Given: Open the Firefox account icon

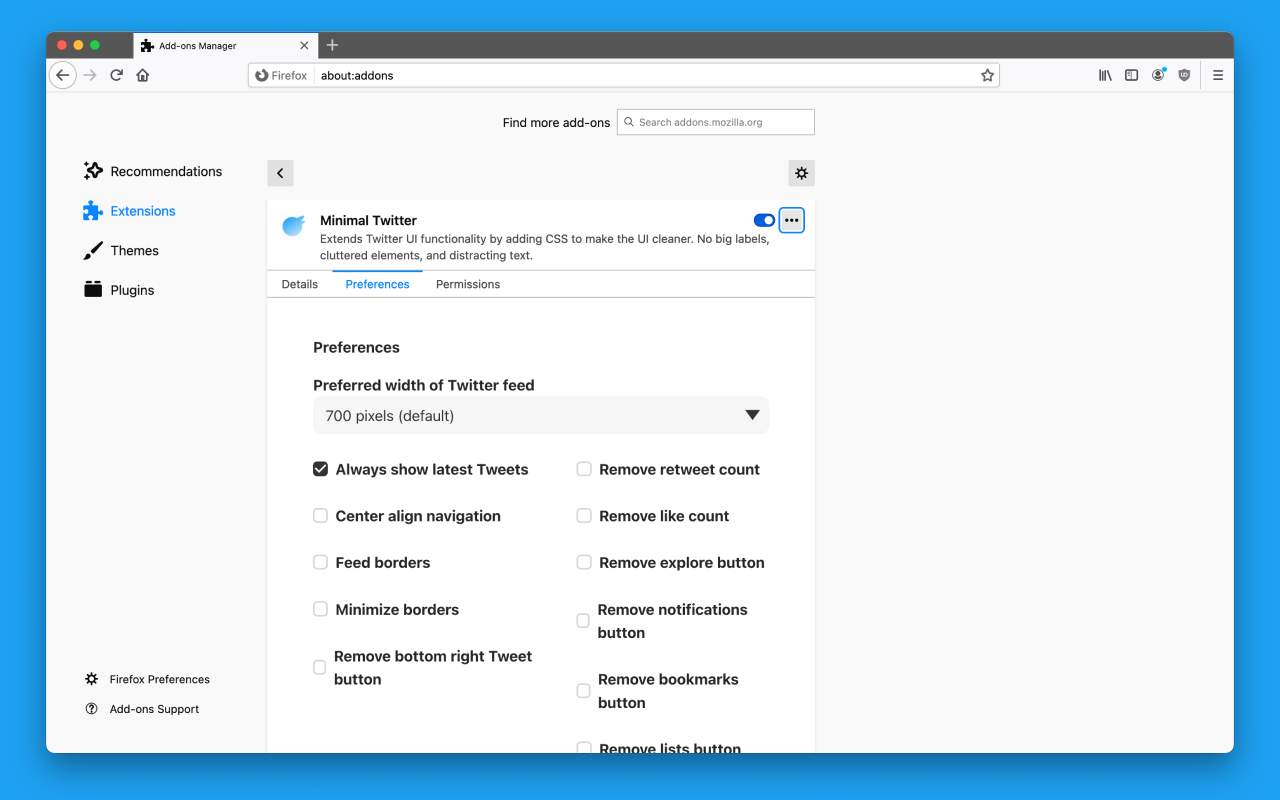Looking at the screenshot, I should (1158, 75).
